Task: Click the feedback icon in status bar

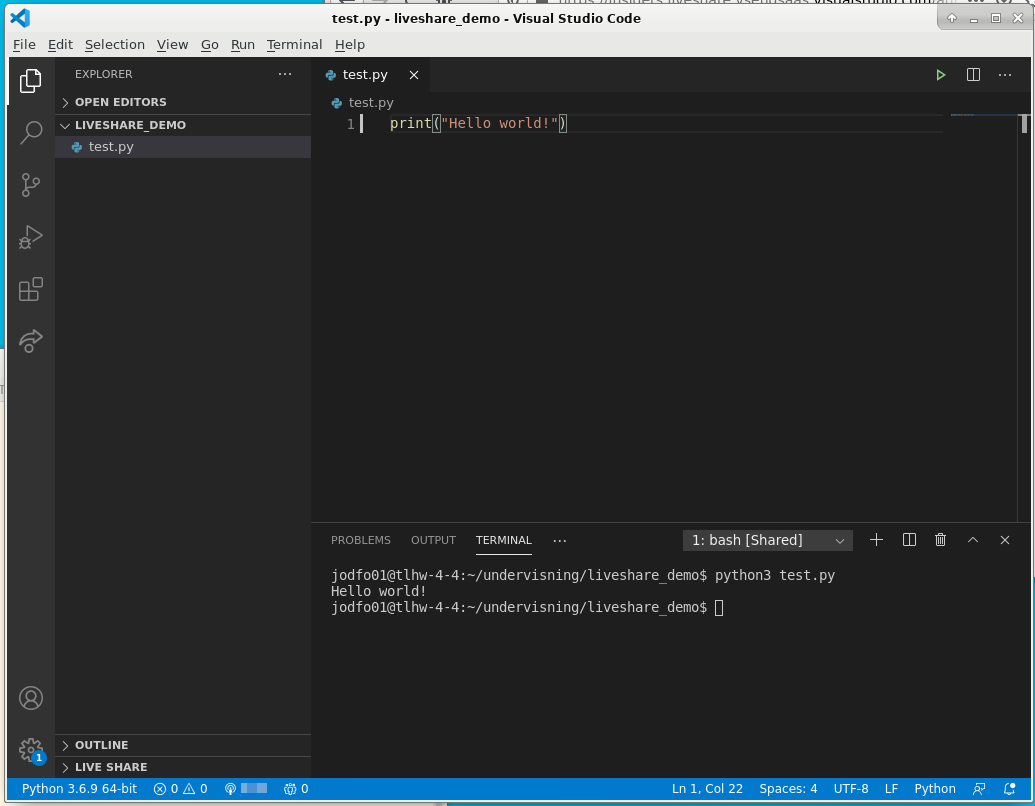Action: [979, 789]
